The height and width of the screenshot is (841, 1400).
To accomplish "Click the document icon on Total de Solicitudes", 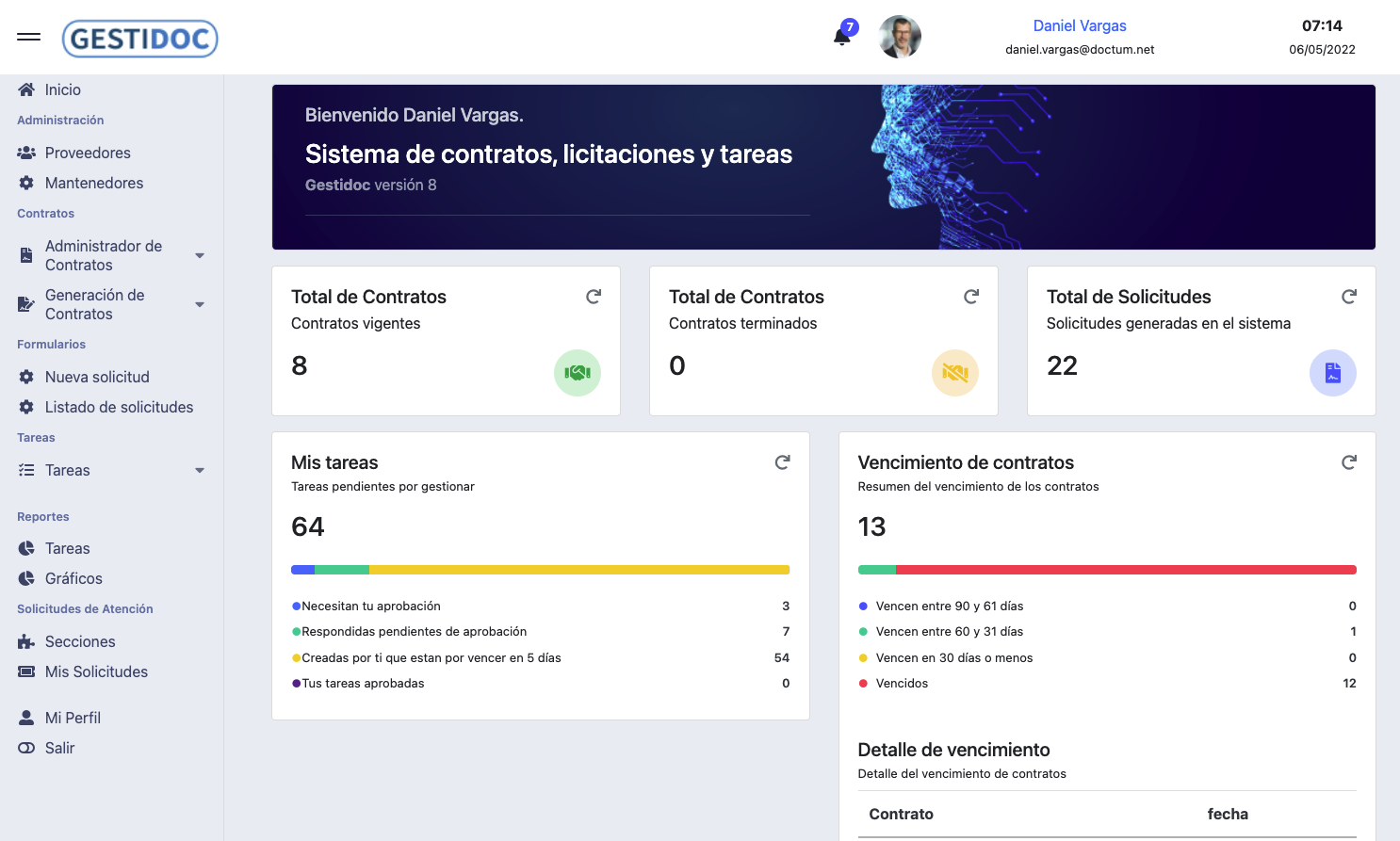I will [x=1333, y=373].
